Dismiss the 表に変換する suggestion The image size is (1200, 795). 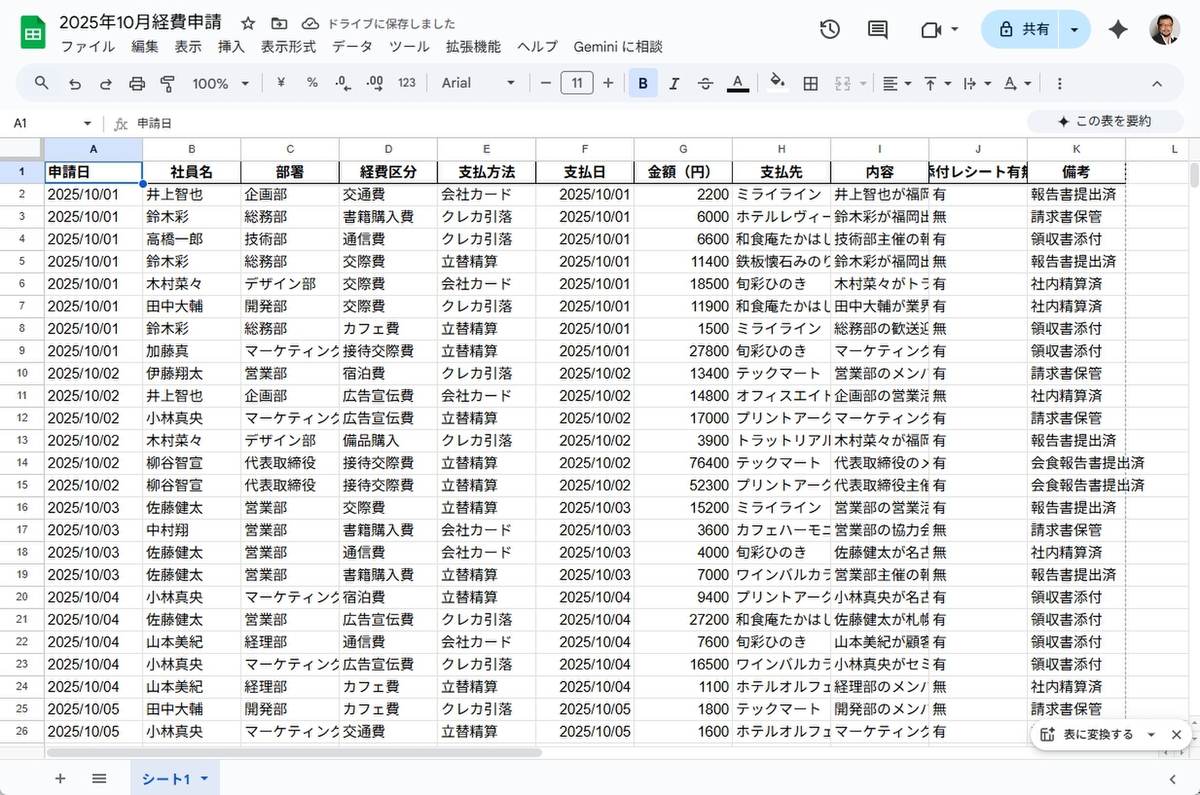click(x=1176, y=734)
